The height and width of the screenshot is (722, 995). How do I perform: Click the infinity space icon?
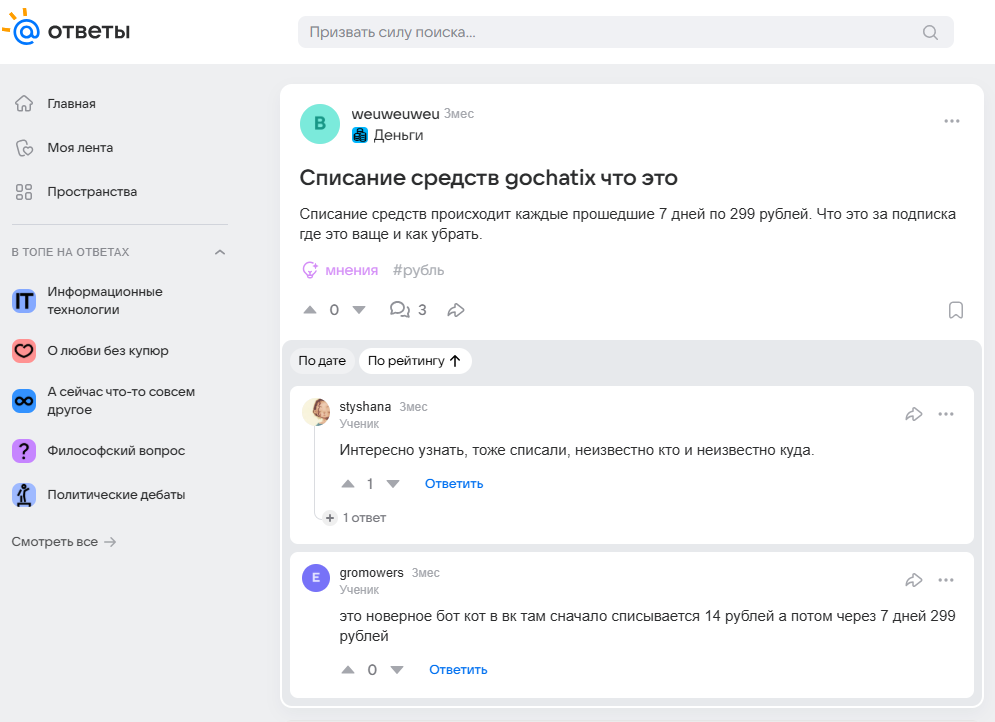24,401
